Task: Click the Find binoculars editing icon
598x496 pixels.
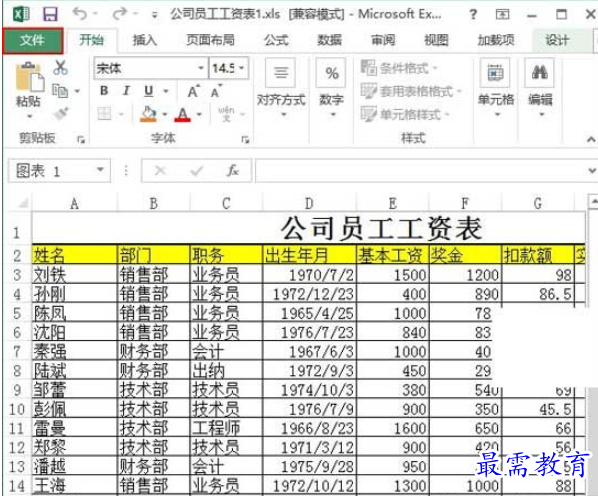Action: click(540, 72)
